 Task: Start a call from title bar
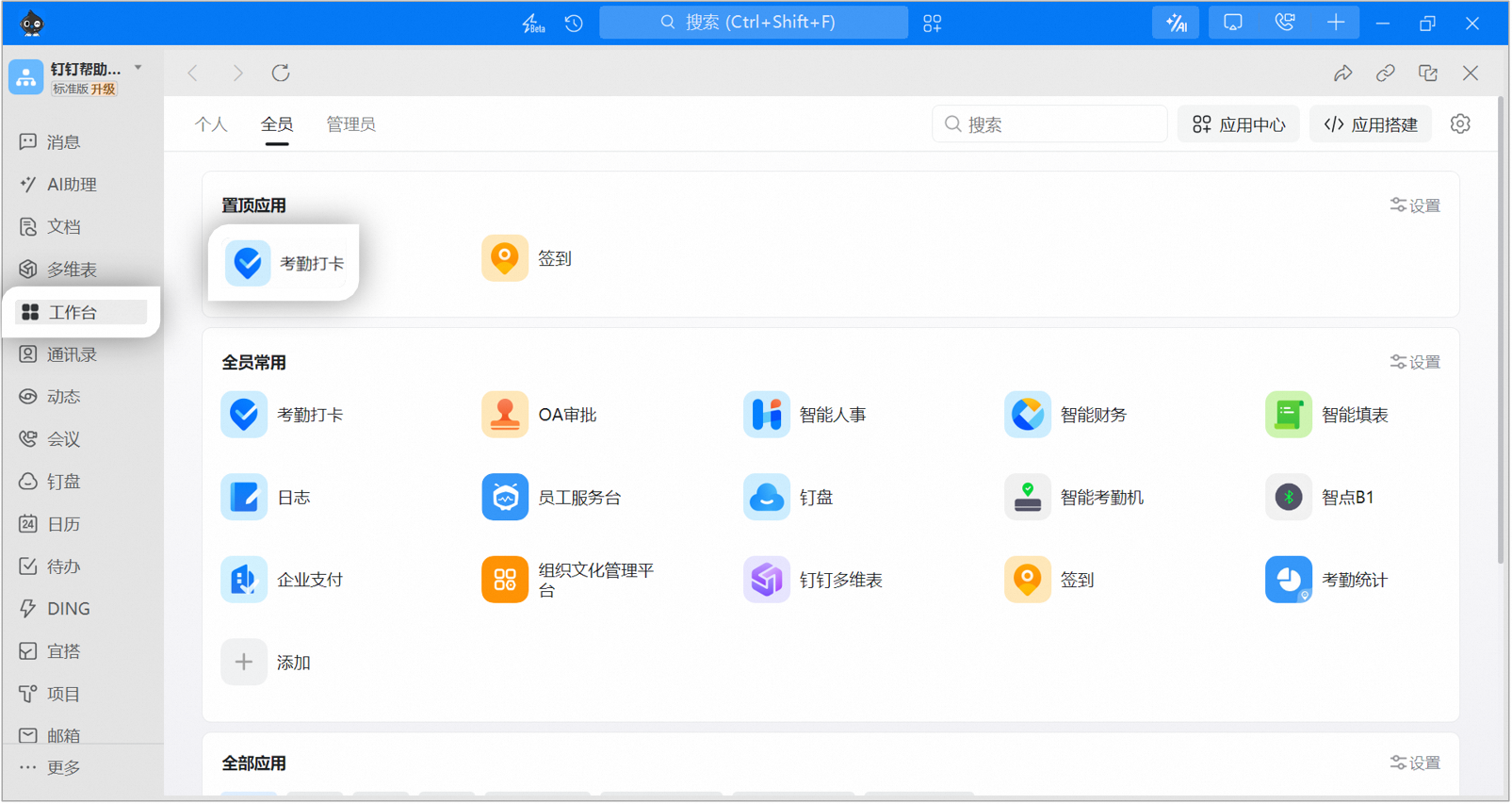click(x=1285, y=24)
